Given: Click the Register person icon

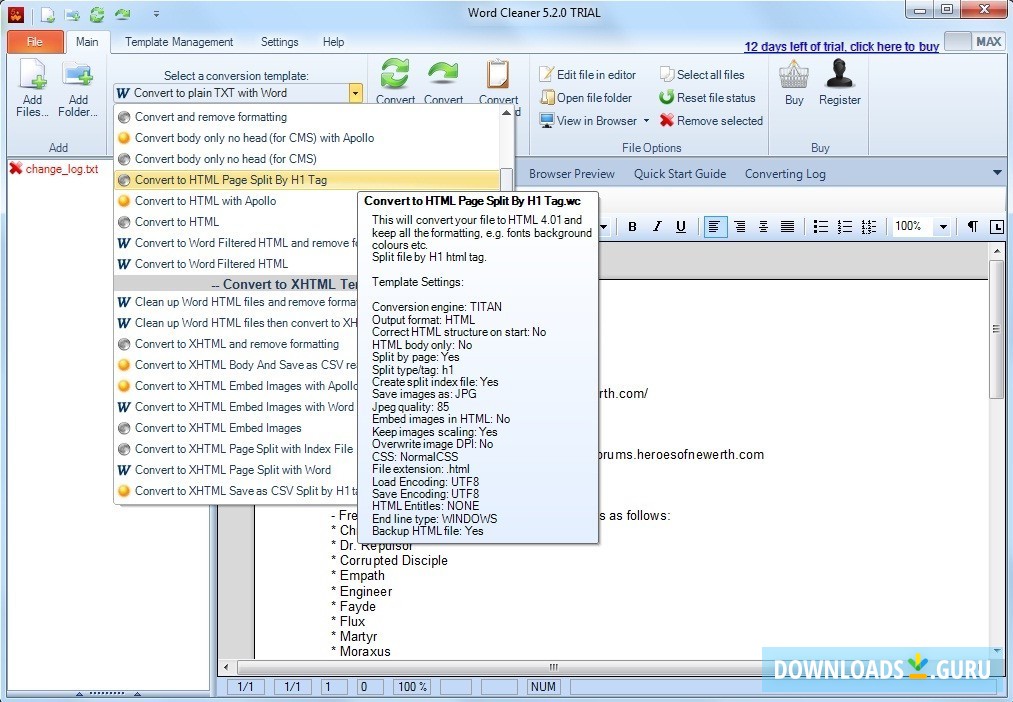Looking at the screenshot, I should click(839, 73).
